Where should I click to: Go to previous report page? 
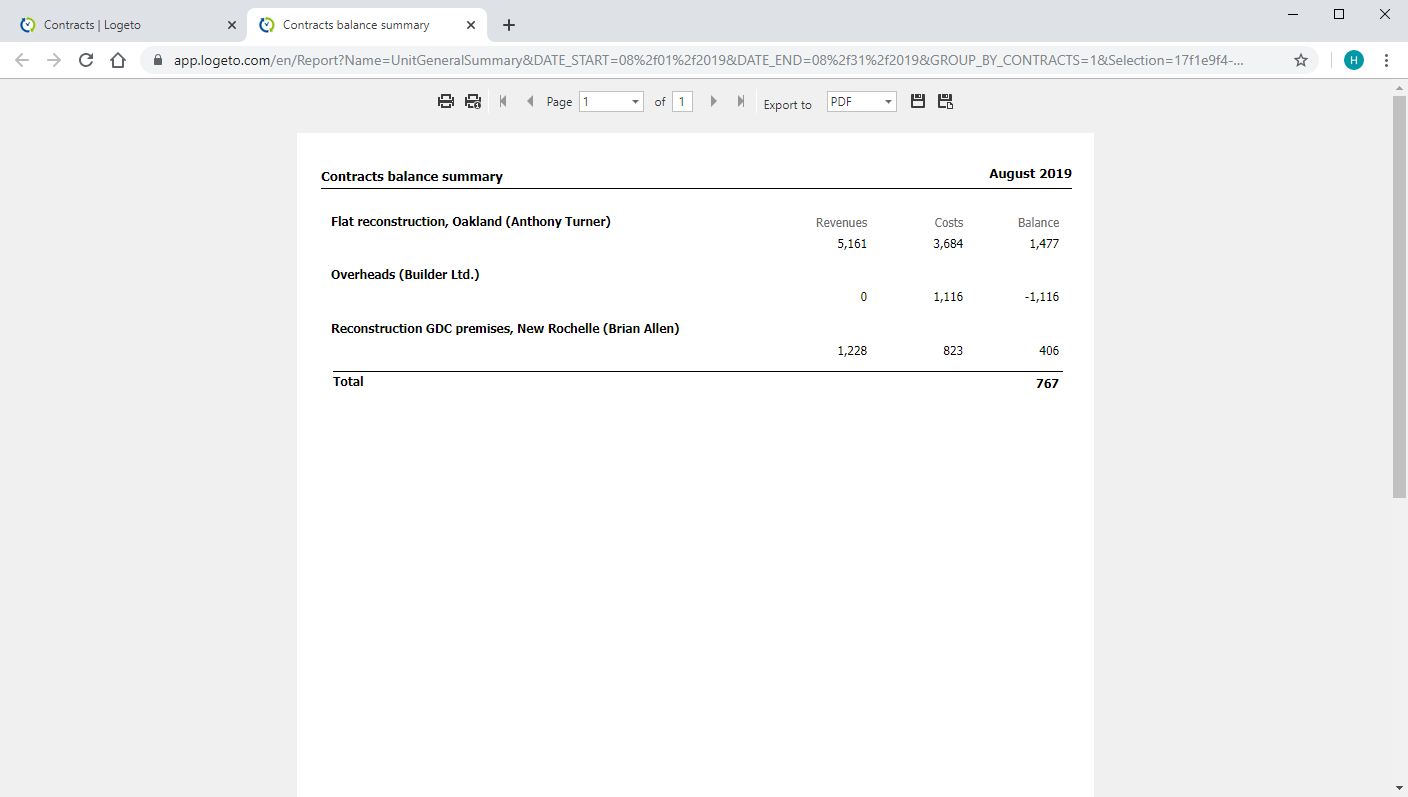[530, 101]
